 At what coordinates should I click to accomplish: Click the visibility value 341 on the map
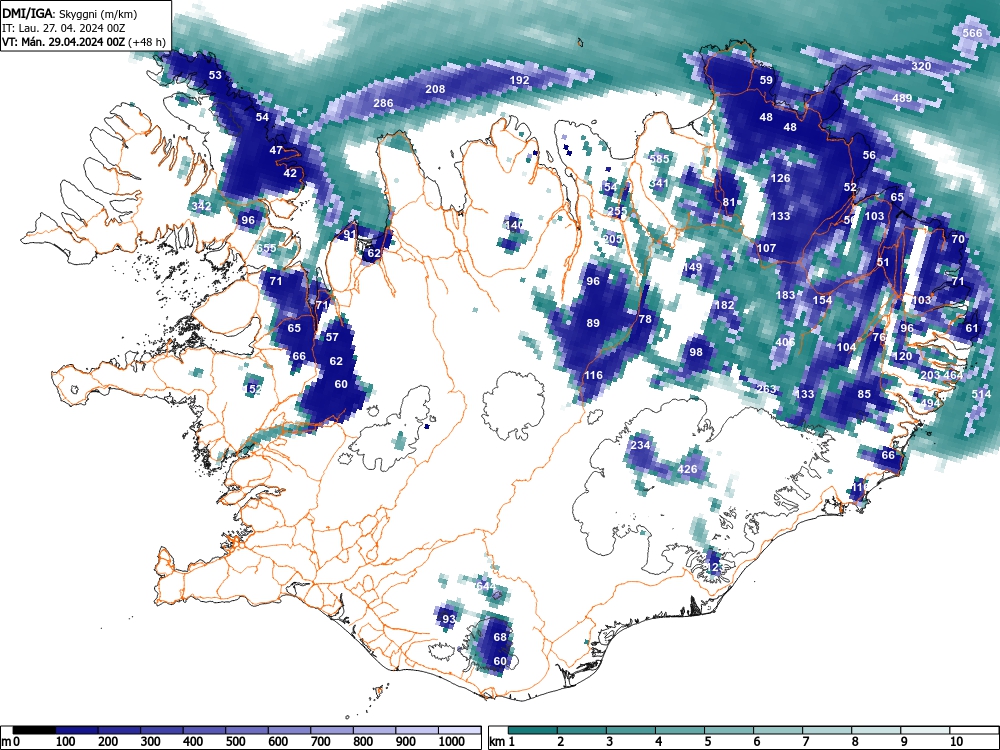coord(659,183)
